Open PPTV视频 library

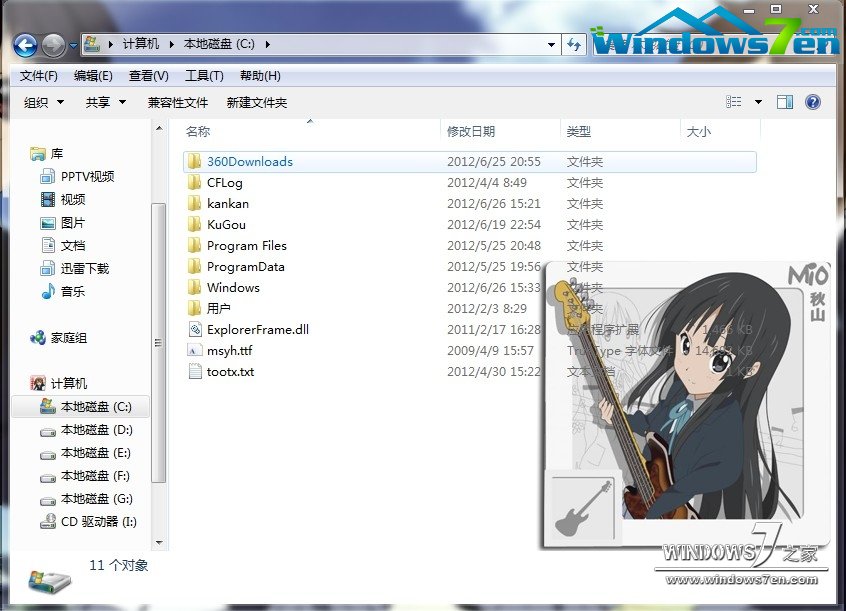pos(87,176)
